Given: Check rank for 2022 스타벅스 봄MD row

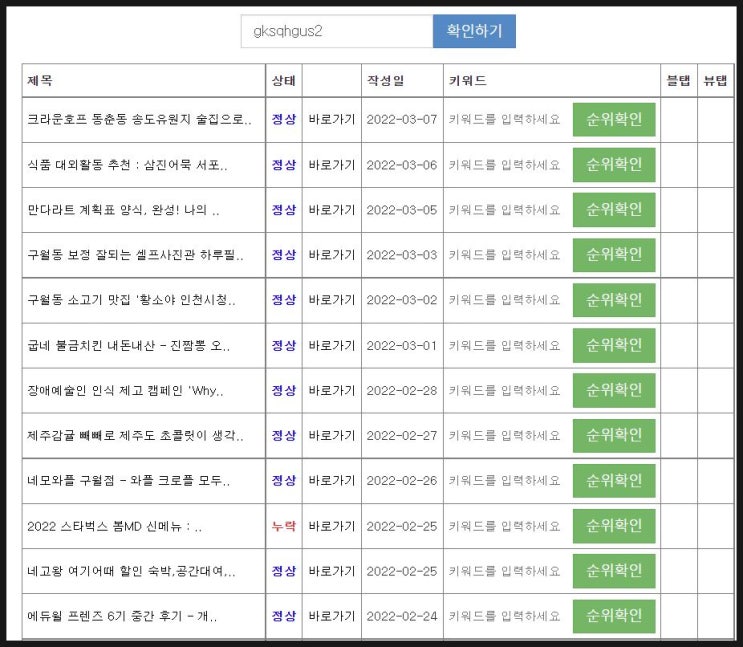Looking at the screenshot, I should [x=614, y=526].
